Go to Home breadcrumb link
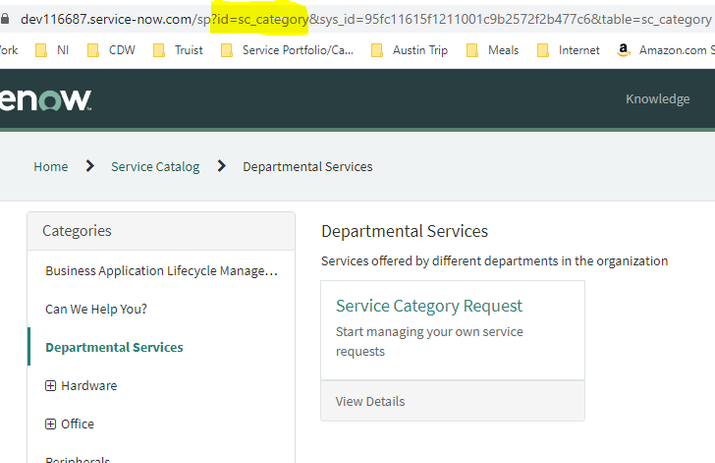The width and height of the screenshot is (715, 463). tap(51, 166)
